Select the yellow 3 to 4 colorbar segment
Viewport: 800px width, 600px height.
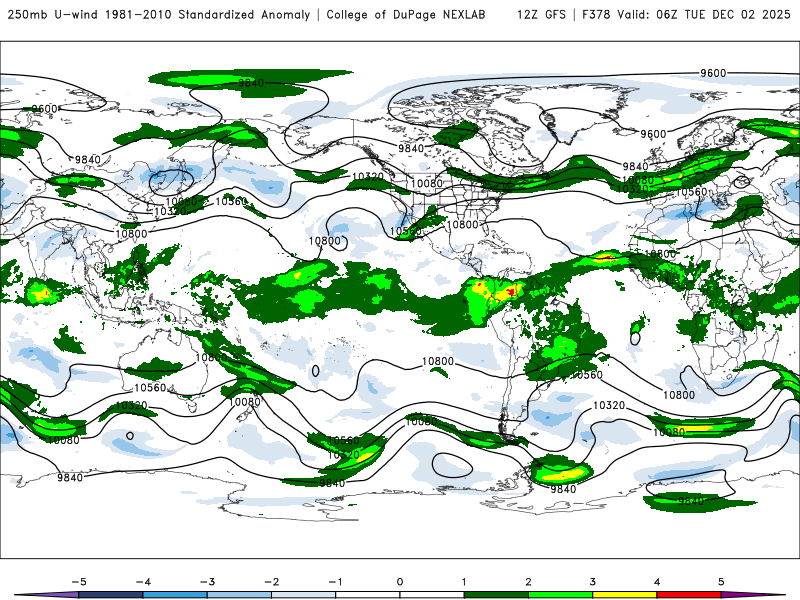pos(624,595)
